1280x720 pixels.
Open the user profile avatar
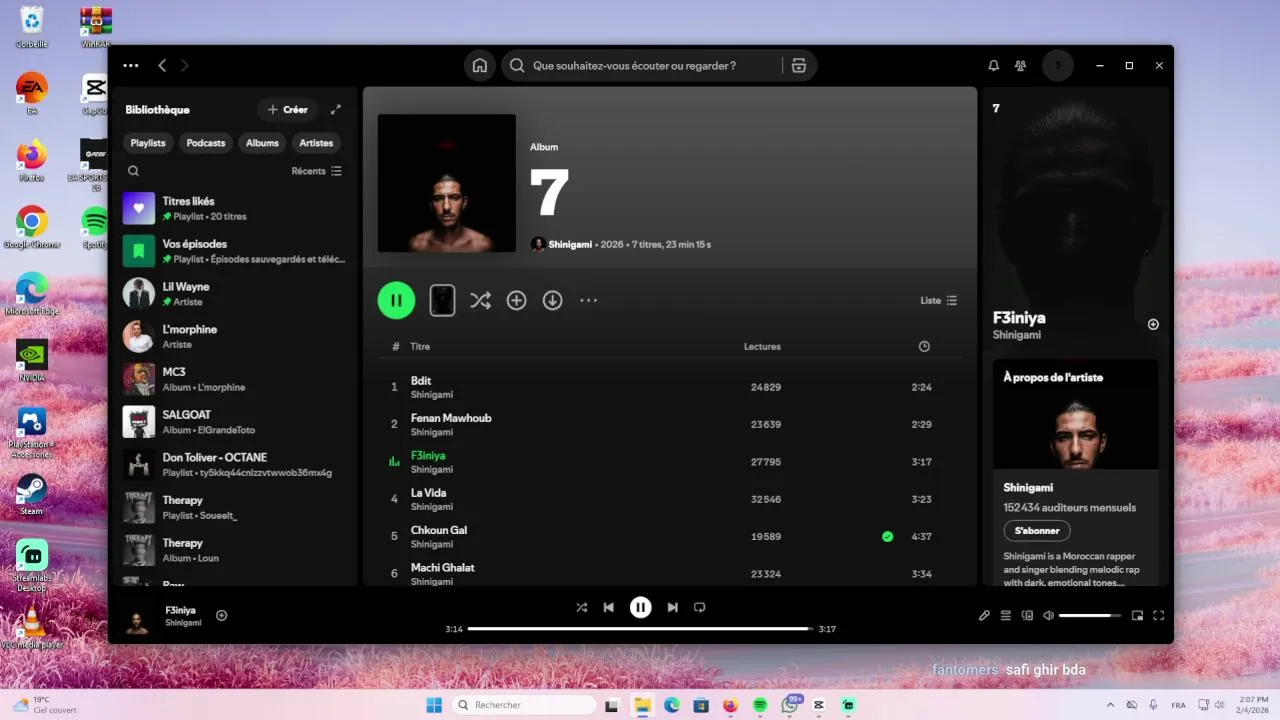(x=1058, y=66)
